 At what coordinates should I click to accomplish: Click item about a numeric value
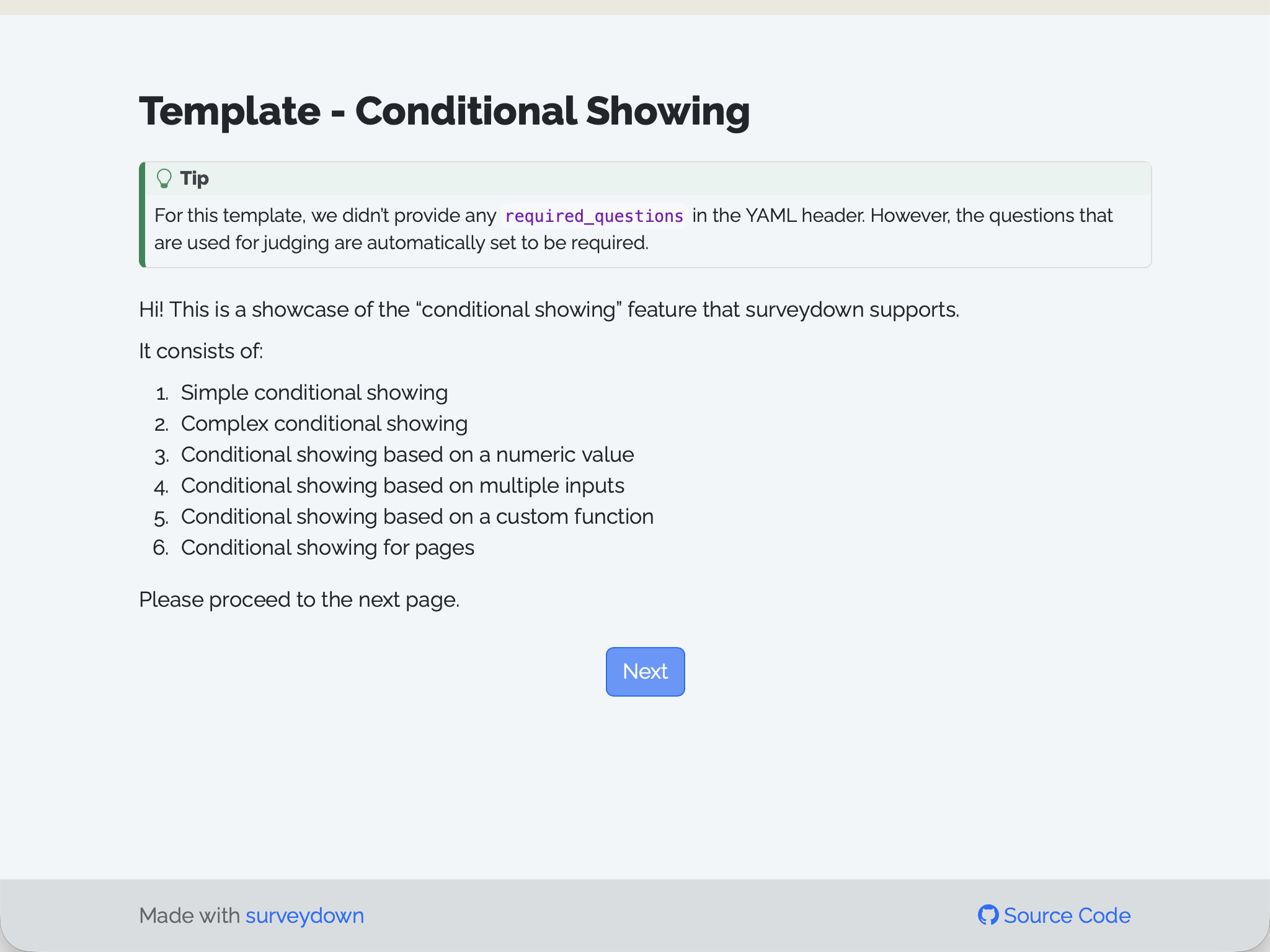[407, 454]
